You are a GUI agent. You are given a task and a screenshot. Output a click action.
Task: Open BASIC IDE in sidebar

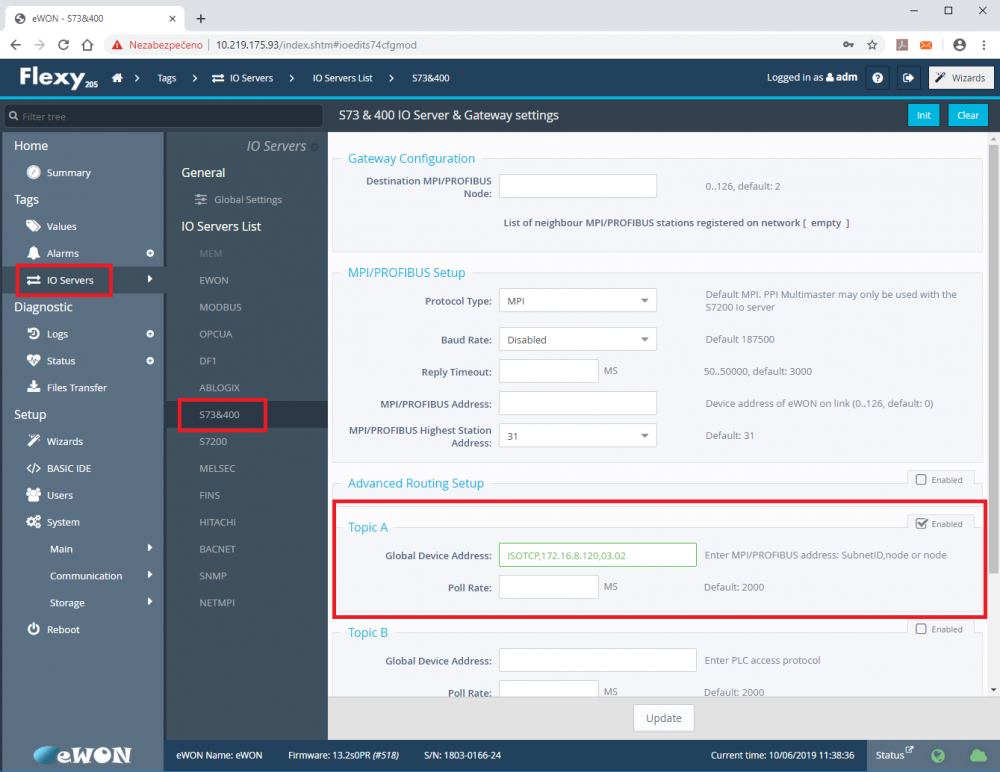[x=69, y=468]
